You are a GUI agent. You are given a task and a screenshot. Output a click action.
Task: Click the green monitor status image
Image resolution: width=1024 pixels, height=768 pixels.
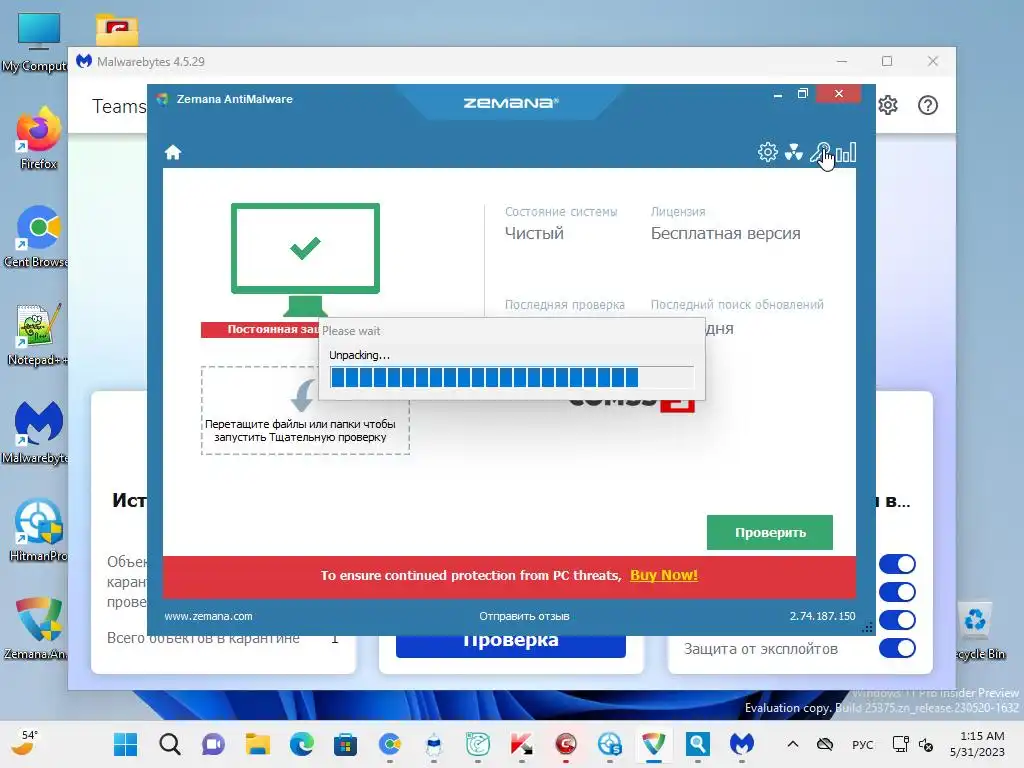(x=305, y=260)
